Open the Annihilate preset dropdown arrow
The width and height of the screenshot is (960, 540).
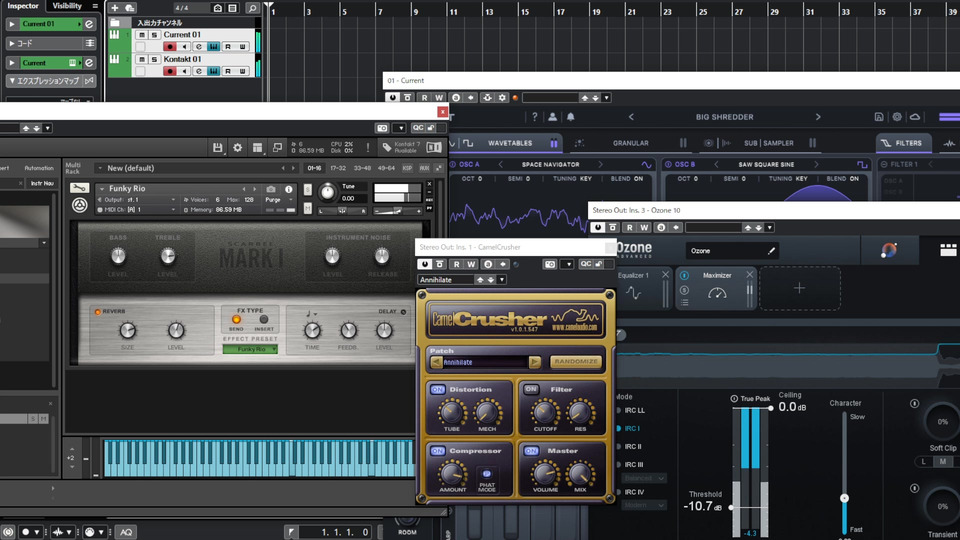(x=502, y=280)
